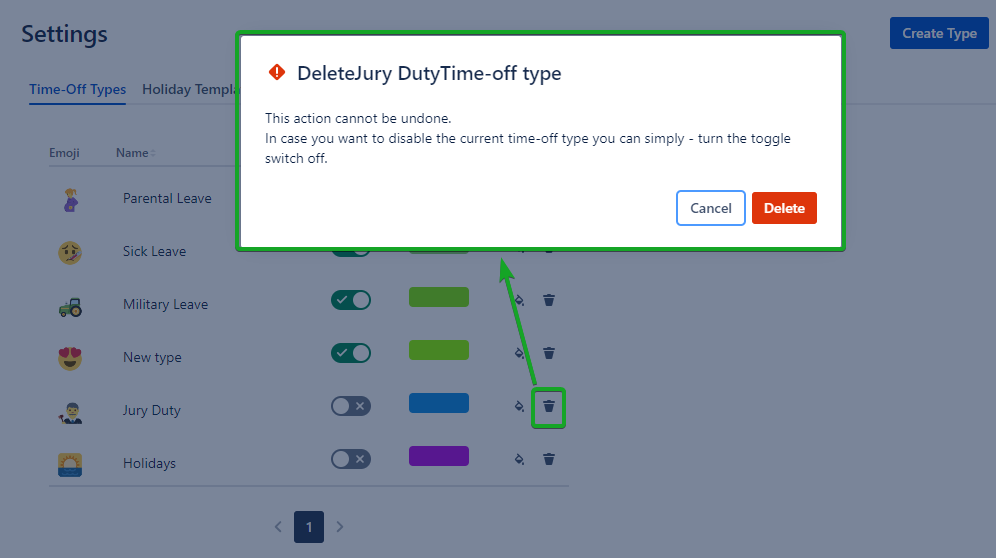Go to previous page with left chevron

[x=278, y=526]
